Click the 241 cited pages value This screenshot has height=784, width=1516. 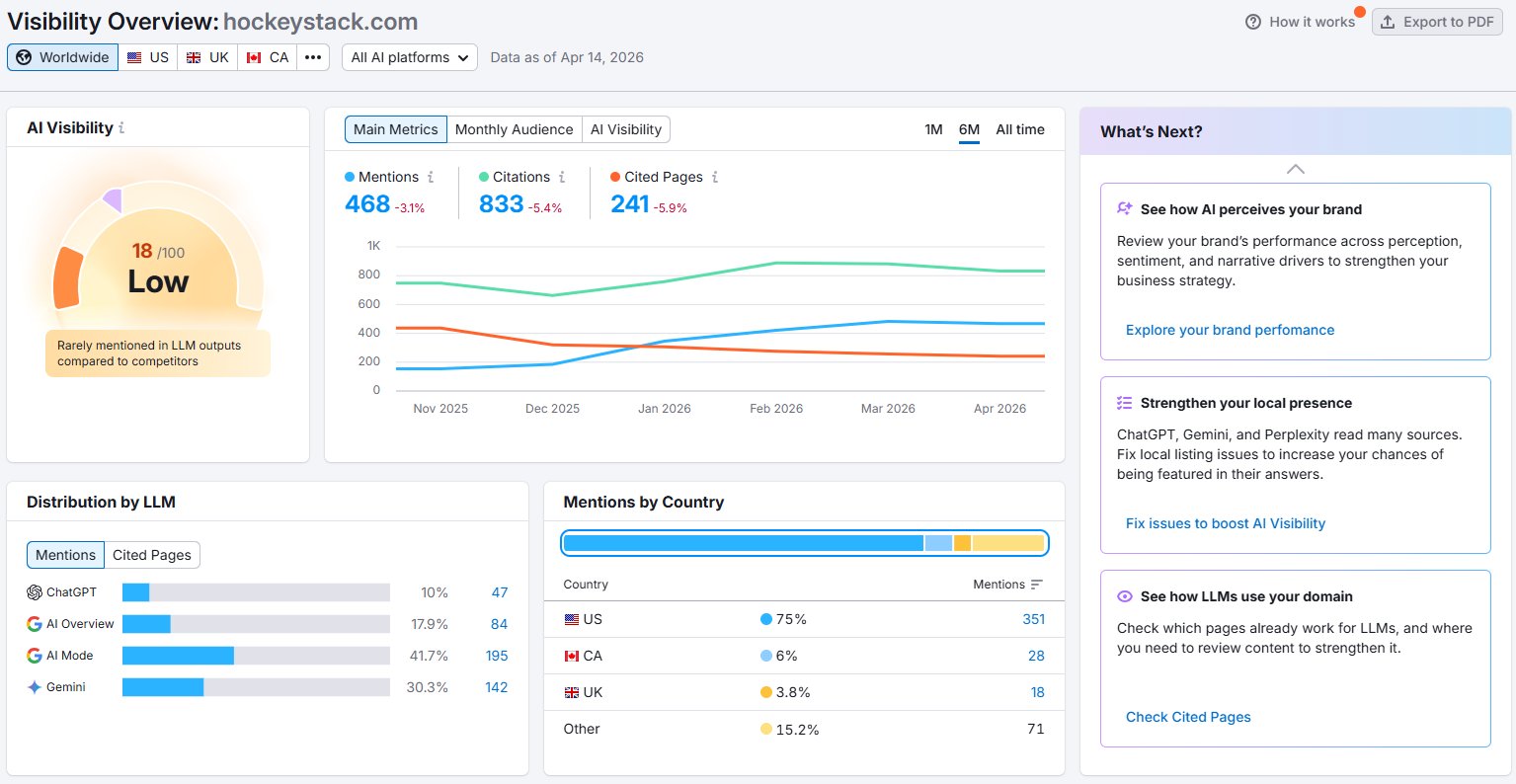click(x=630, y=204)
